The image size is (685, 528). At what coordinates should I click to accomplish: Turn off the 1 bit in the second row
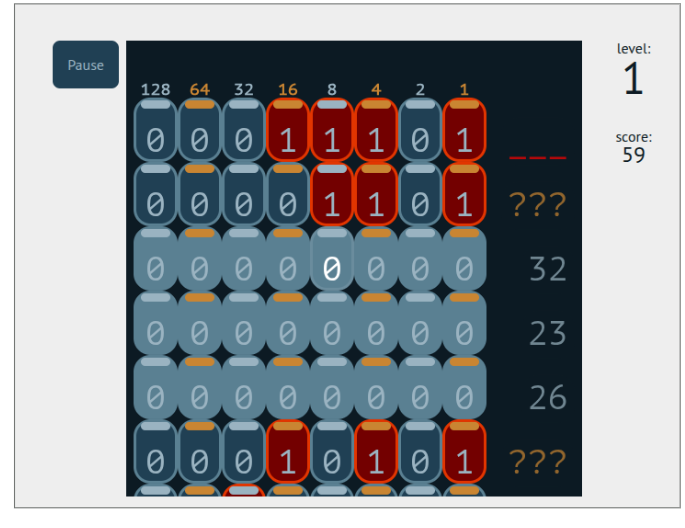click(464, 205)
